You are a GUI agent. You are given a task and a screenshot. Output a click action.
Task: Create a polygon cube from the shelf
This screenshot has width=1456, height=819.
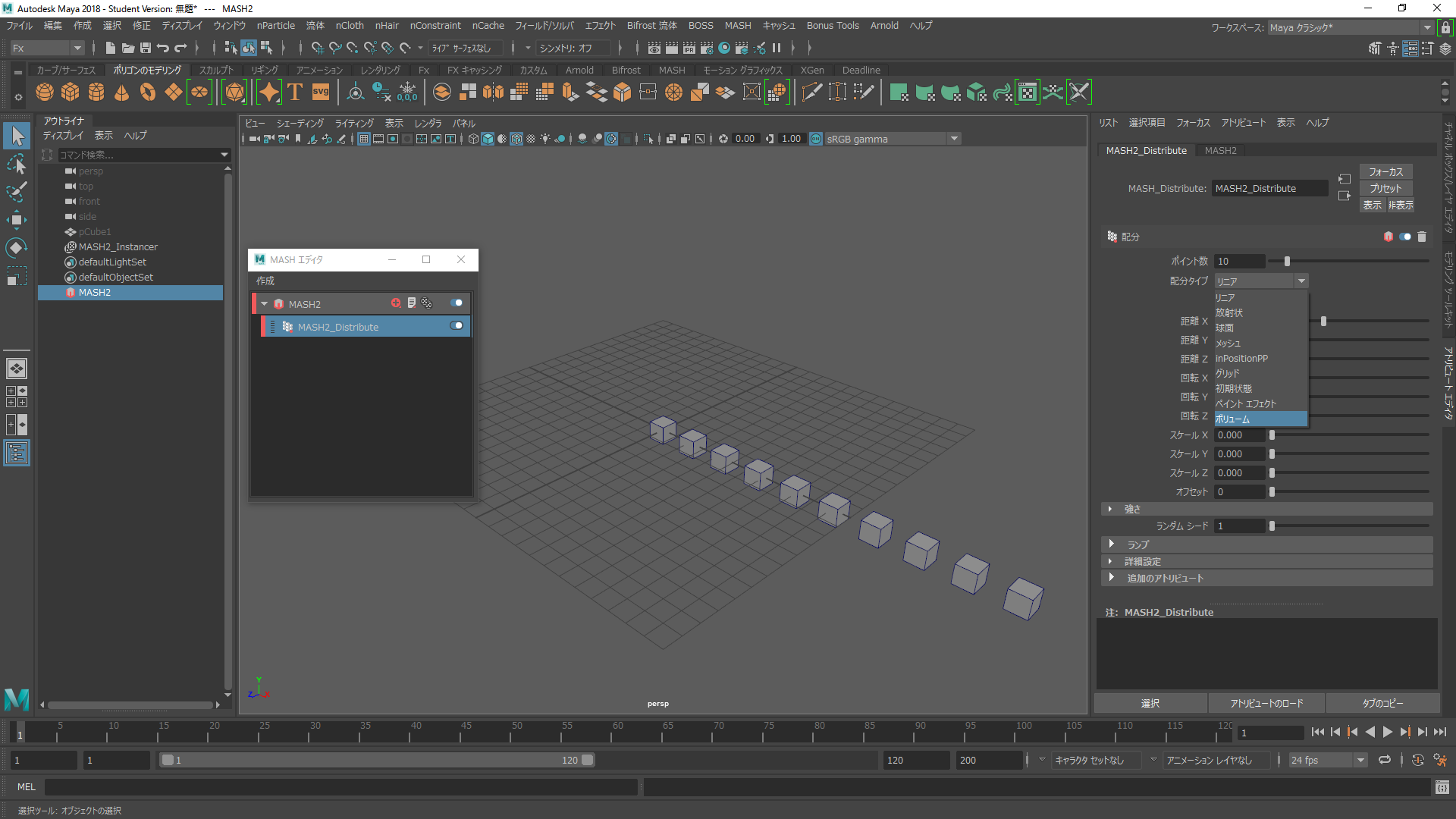click(x=70, y=92)
